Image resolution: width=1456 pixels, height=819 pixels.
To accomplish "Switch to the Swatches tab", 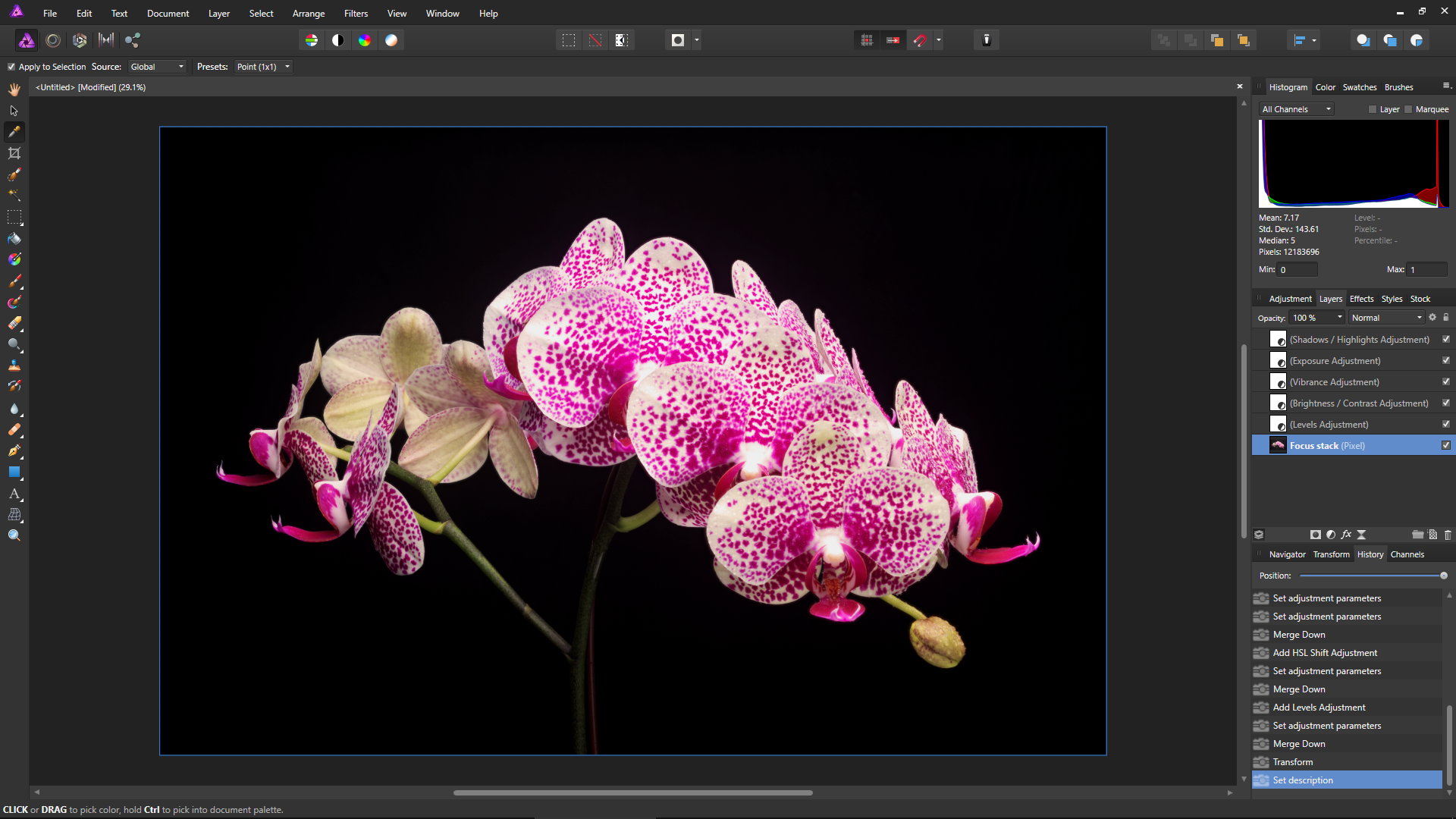I will click(1359, 87).
